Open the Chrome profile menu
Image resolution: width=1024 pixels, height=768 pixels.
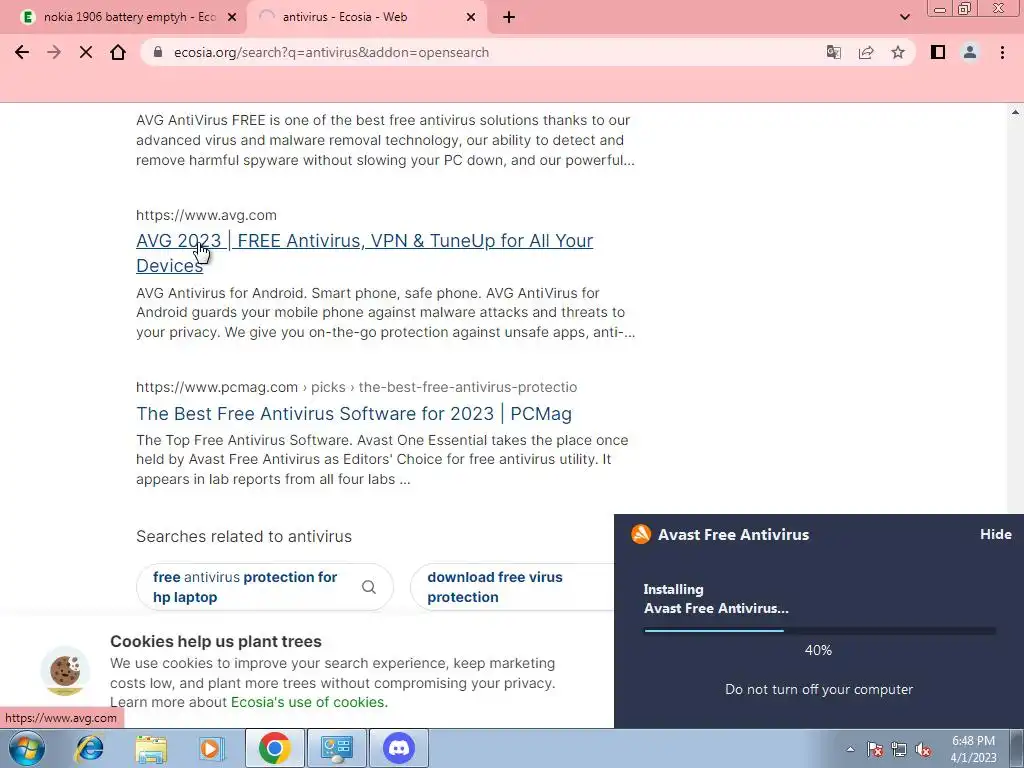point(970,52)
